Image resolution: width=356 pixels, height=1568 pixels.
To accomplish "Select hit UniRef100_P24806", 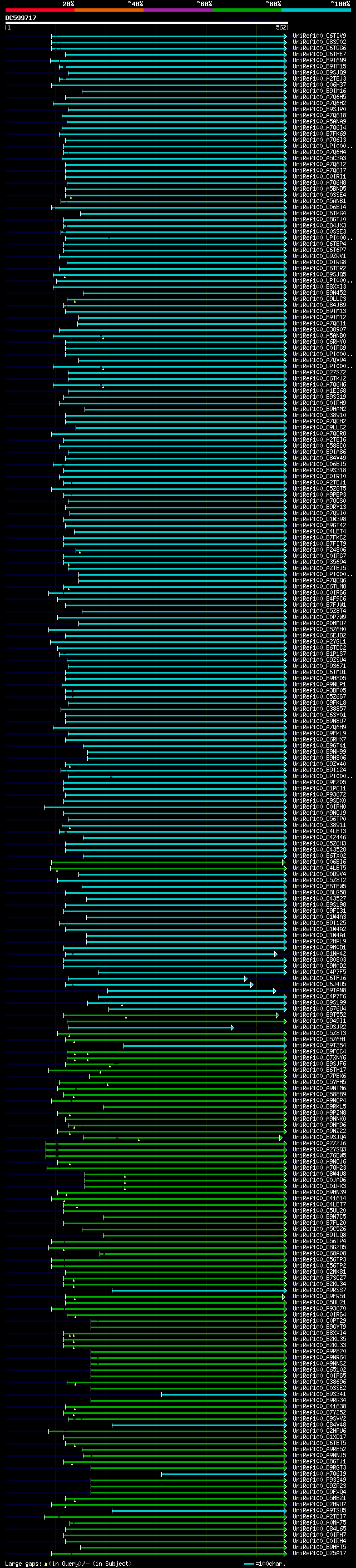I will pos(319,550).
